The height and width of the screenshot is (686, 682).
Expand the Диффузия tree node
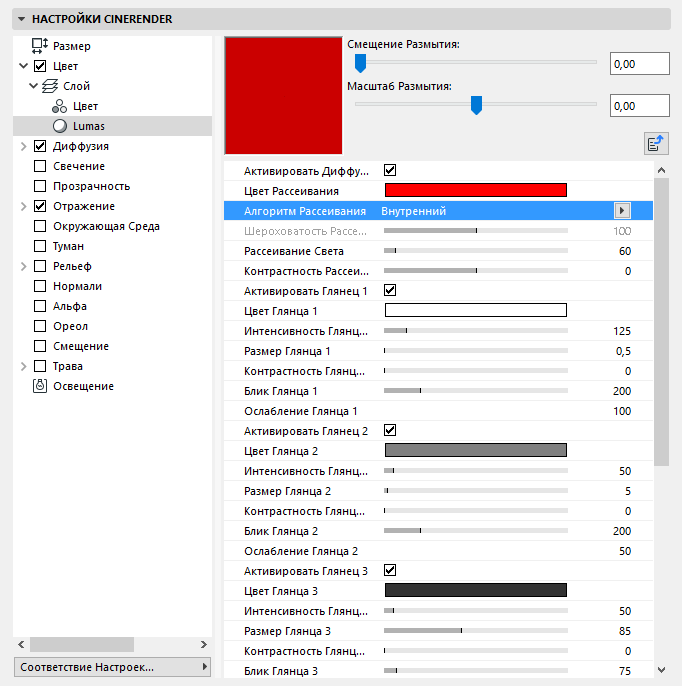pos(24,146)
